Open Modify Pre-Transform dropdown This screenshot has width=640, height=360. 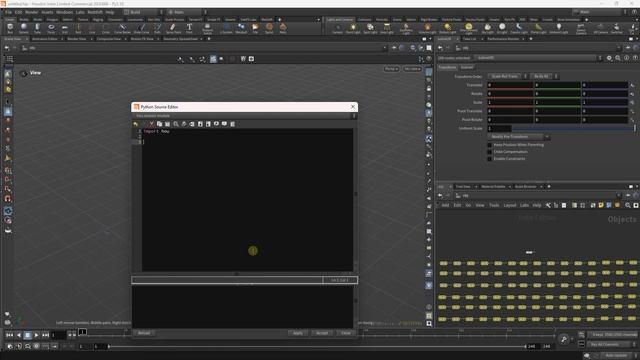point(518,137)
